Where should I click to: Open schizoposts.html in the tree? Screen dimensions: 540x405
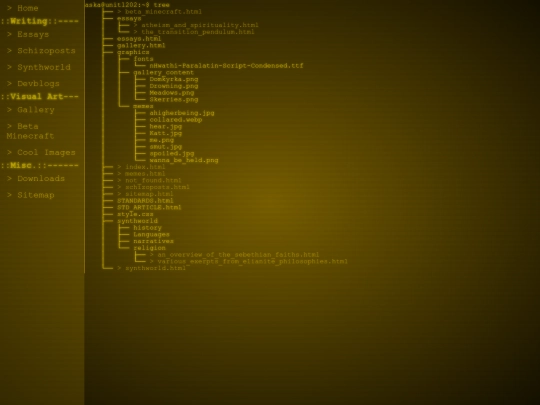coord(153,187)
